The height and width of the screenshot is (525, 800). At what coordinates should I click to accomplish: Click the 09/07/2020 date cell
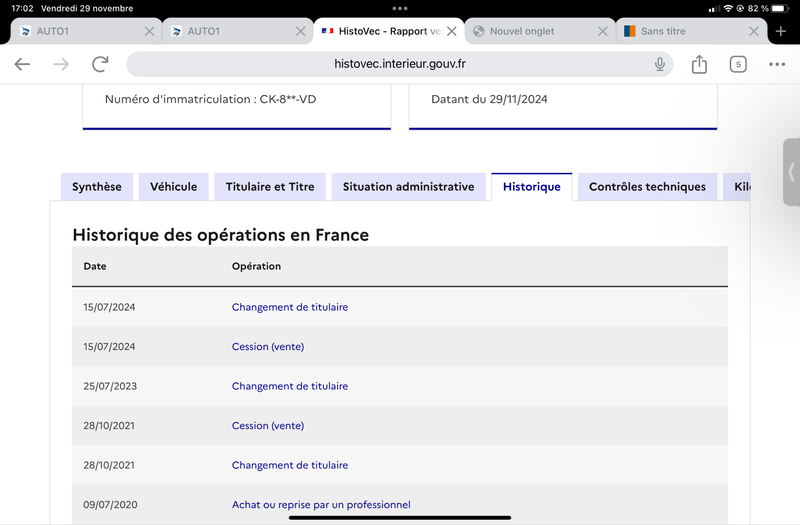click(x=110, y=505)
